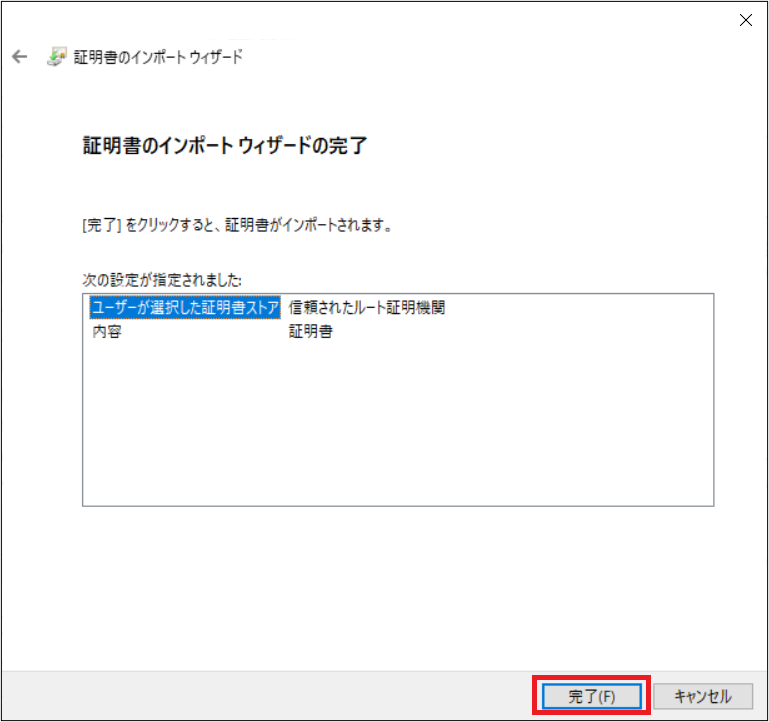Click empty space inside the settings list box
This screenshot has width=769, height=722.
tap(400, 430)
